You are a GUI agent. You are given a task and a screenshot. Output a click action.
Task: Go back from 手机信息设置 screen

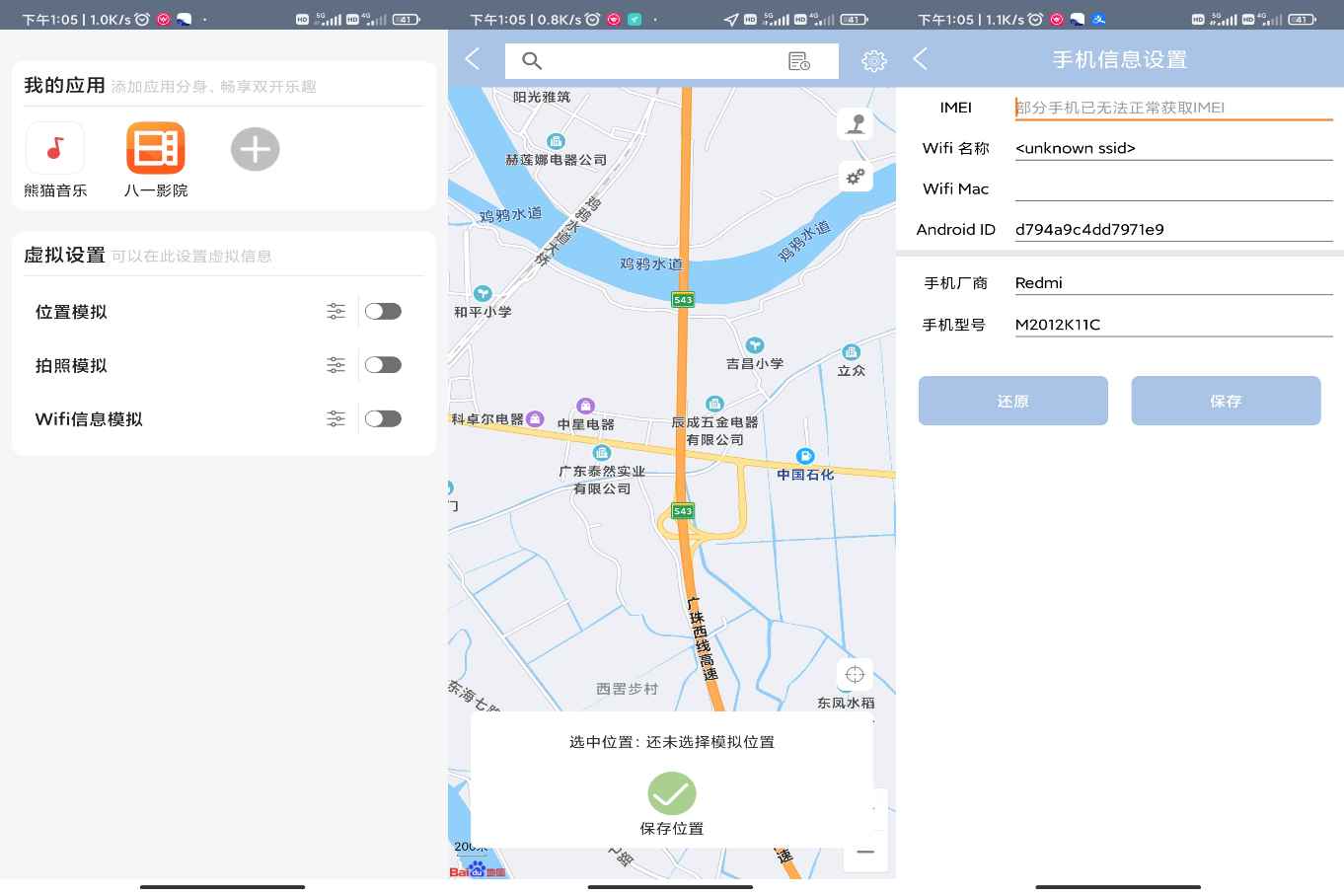click(x=921, y=59)
